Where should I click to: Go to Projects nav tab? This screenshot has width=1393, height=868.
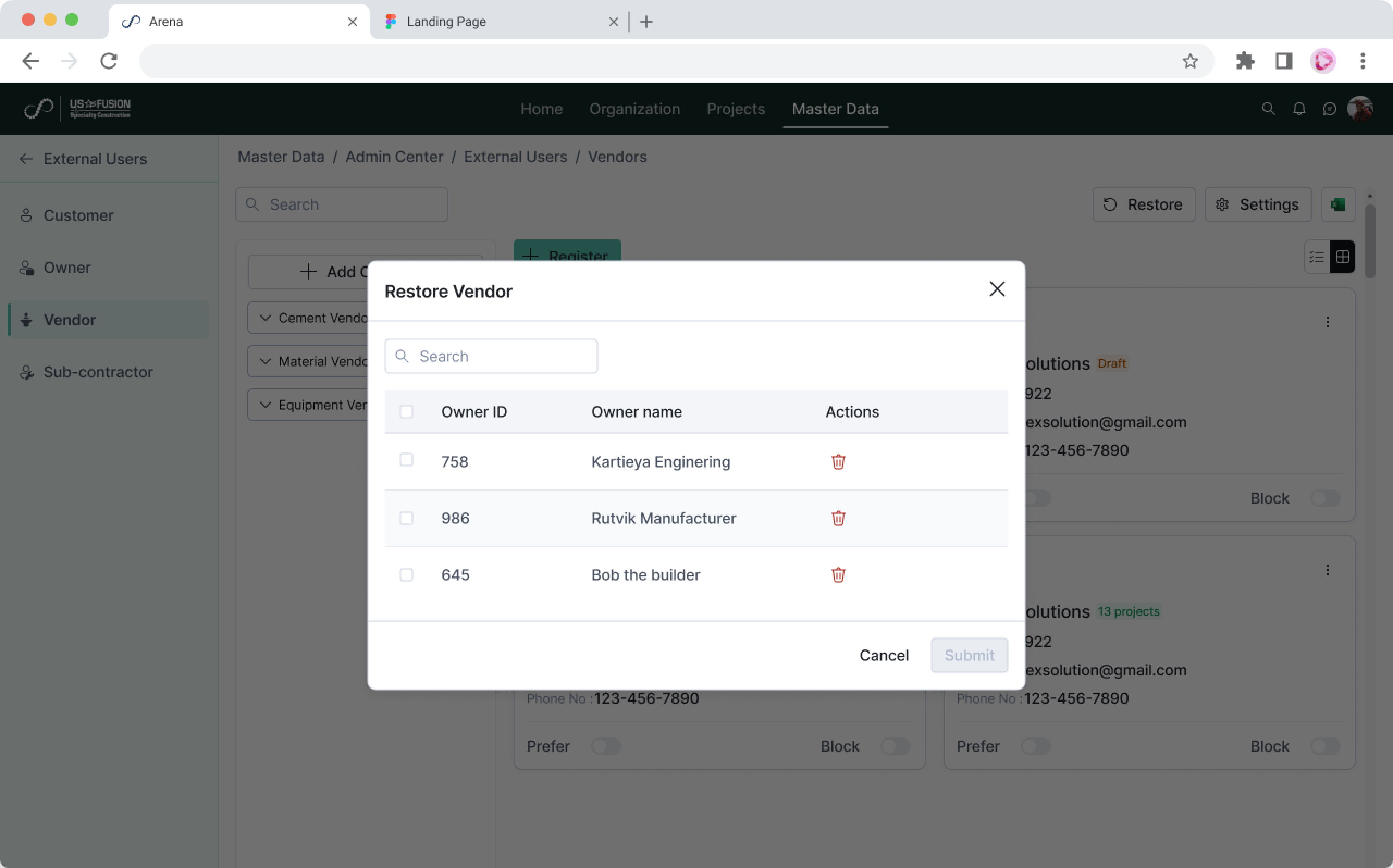tap(736, 109)
